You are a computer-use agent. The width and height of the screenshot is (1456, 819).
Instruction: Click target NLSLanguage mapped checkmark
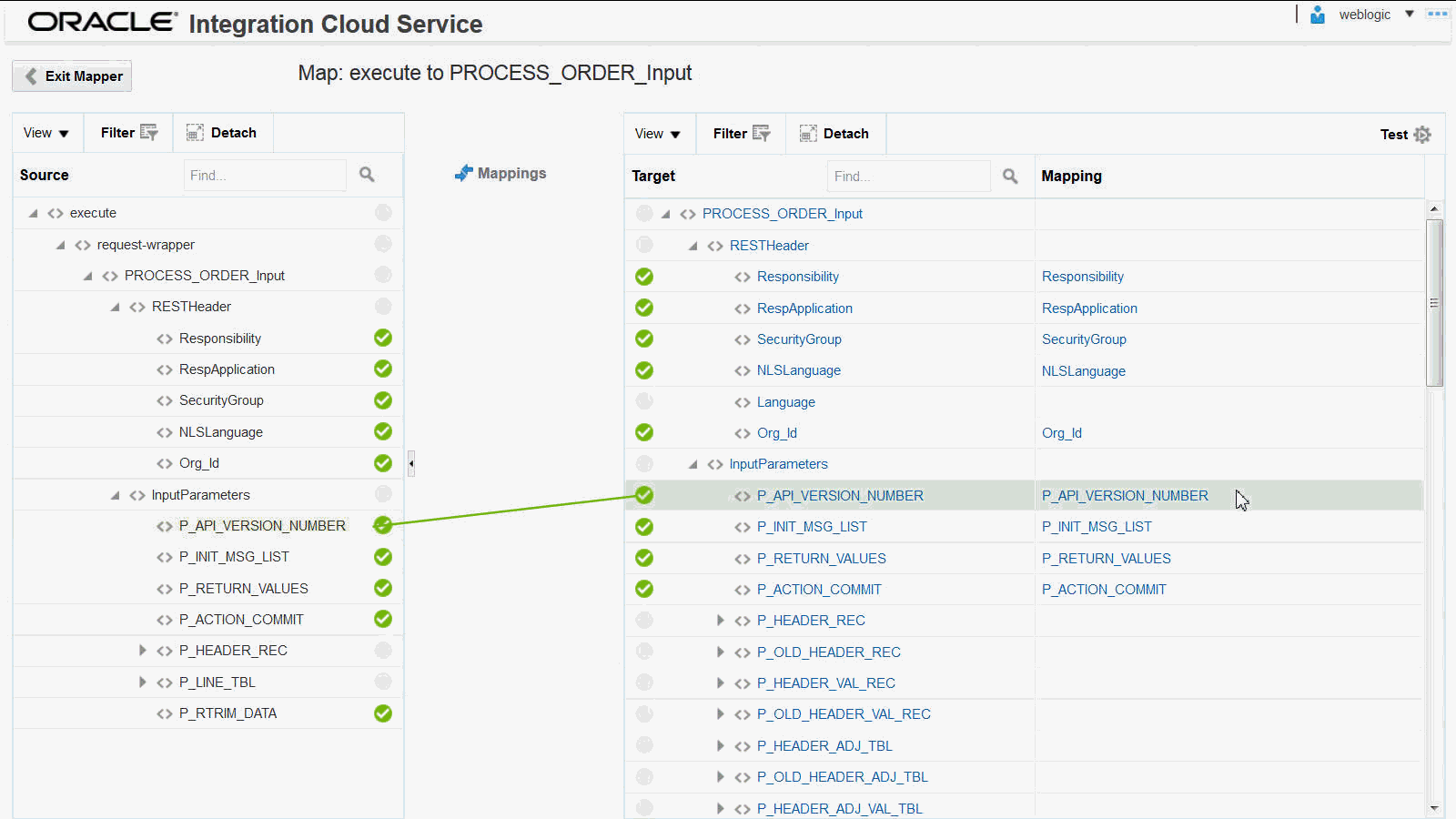[644, 370]
